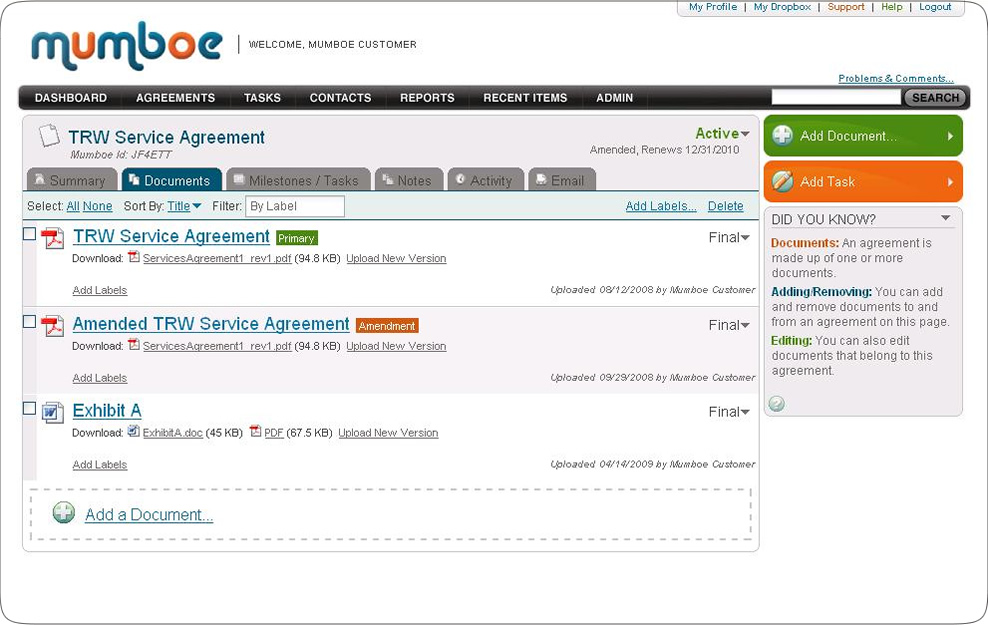The image size is (988, 625).
Task: Open My Dropbox link
Action: point(782,6)
